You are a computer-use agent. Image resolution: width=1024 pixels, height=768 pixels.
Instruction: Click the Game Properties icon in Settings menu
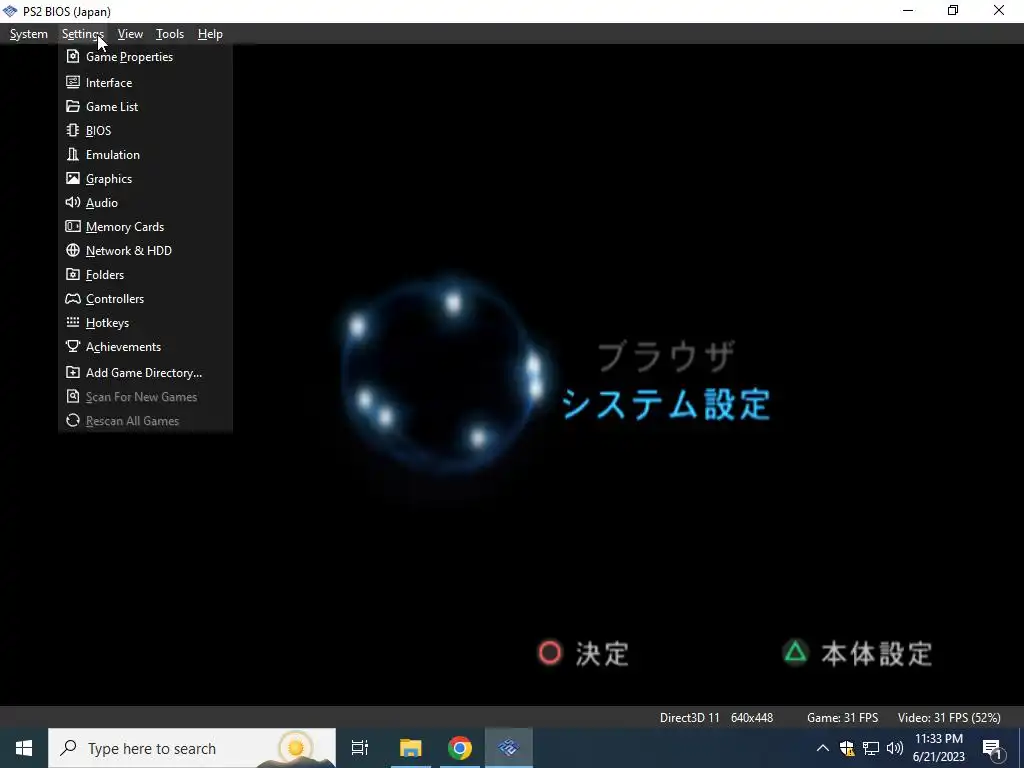[x=73, y=57]
